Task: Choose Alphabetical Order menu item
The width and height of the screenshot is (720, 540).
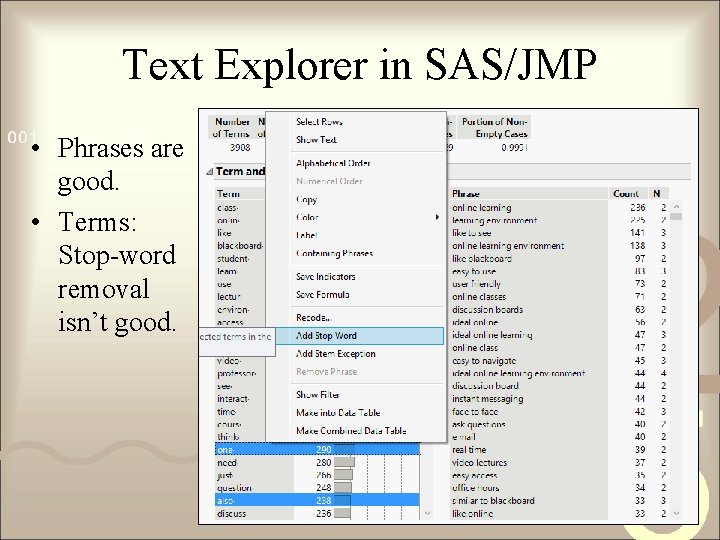Action: (x=333, y=163)
